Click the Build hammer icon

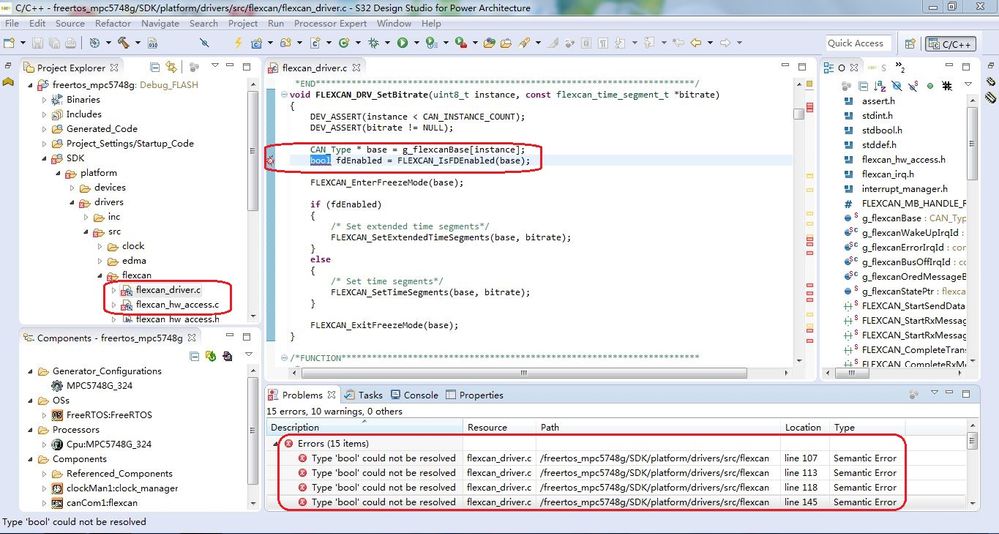pyautogui.click(x=123, y=43)
